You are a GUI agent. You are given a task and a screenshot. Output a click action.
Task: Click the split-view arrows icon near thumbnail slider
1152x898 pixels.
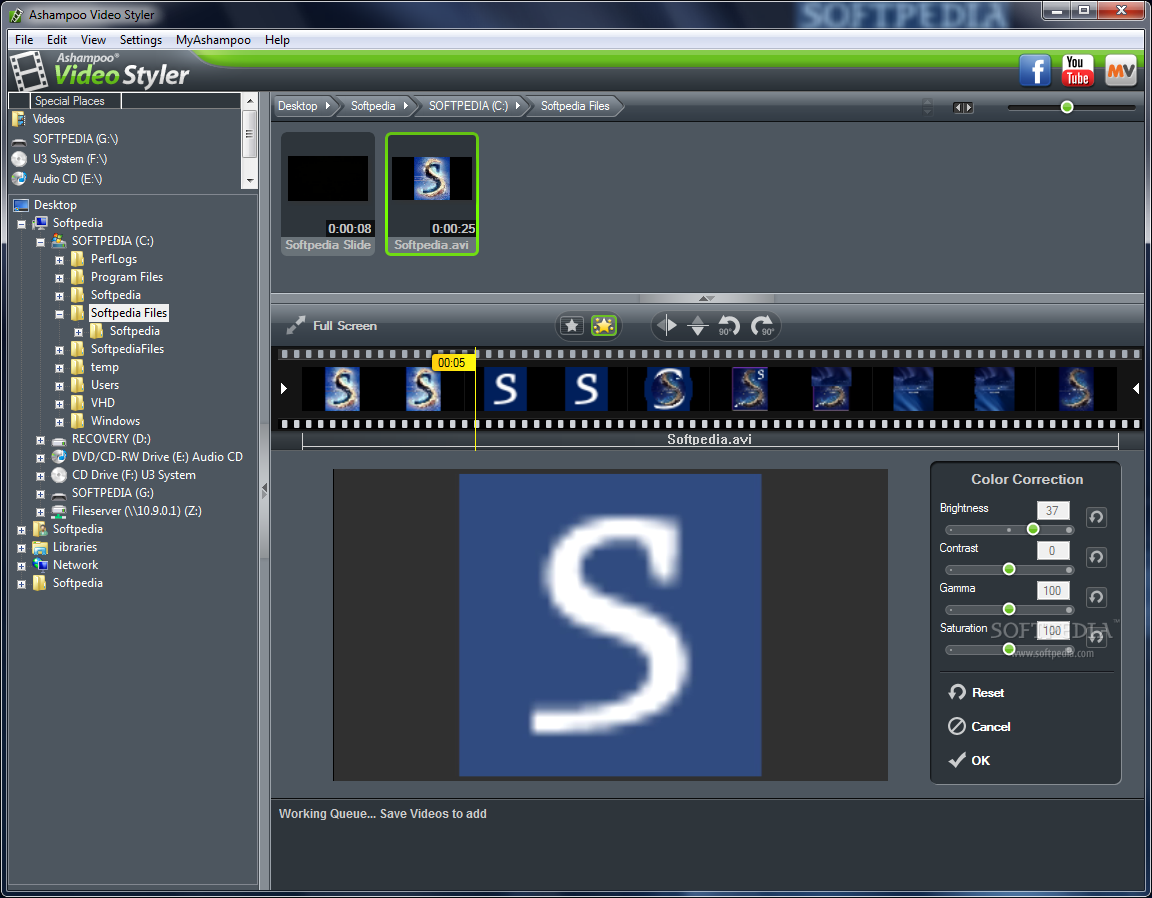tap(963, 107)
